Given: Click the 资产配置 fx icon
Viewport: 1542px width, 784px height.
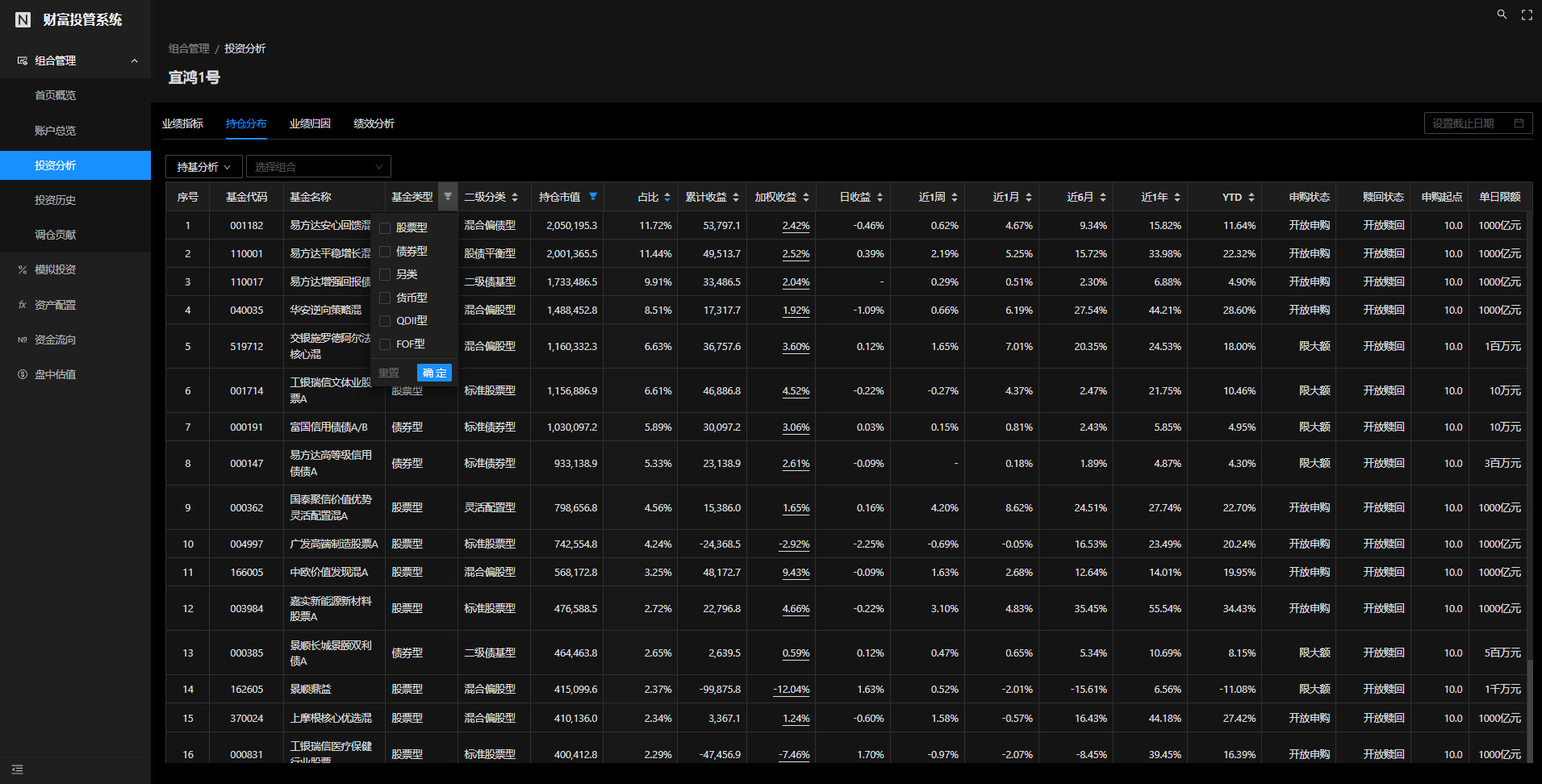Looking at the screenshot, I should [23, 305].
